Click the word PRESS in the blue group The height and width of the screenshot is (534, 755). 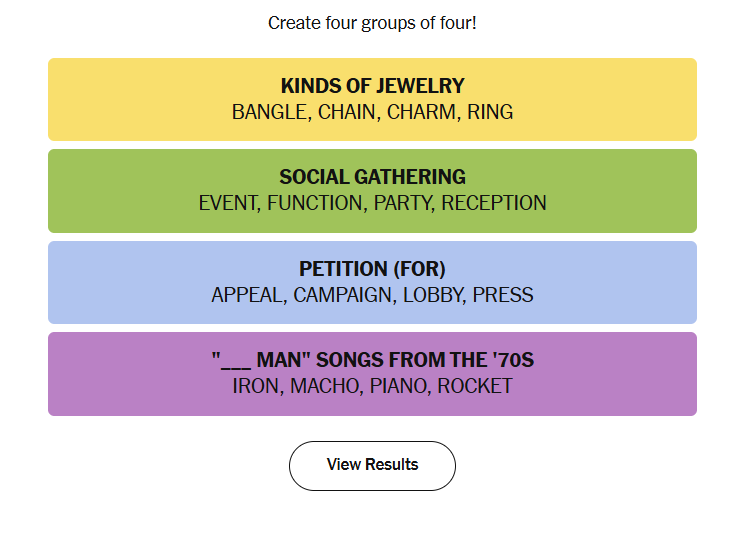click(x=503, y=295)
